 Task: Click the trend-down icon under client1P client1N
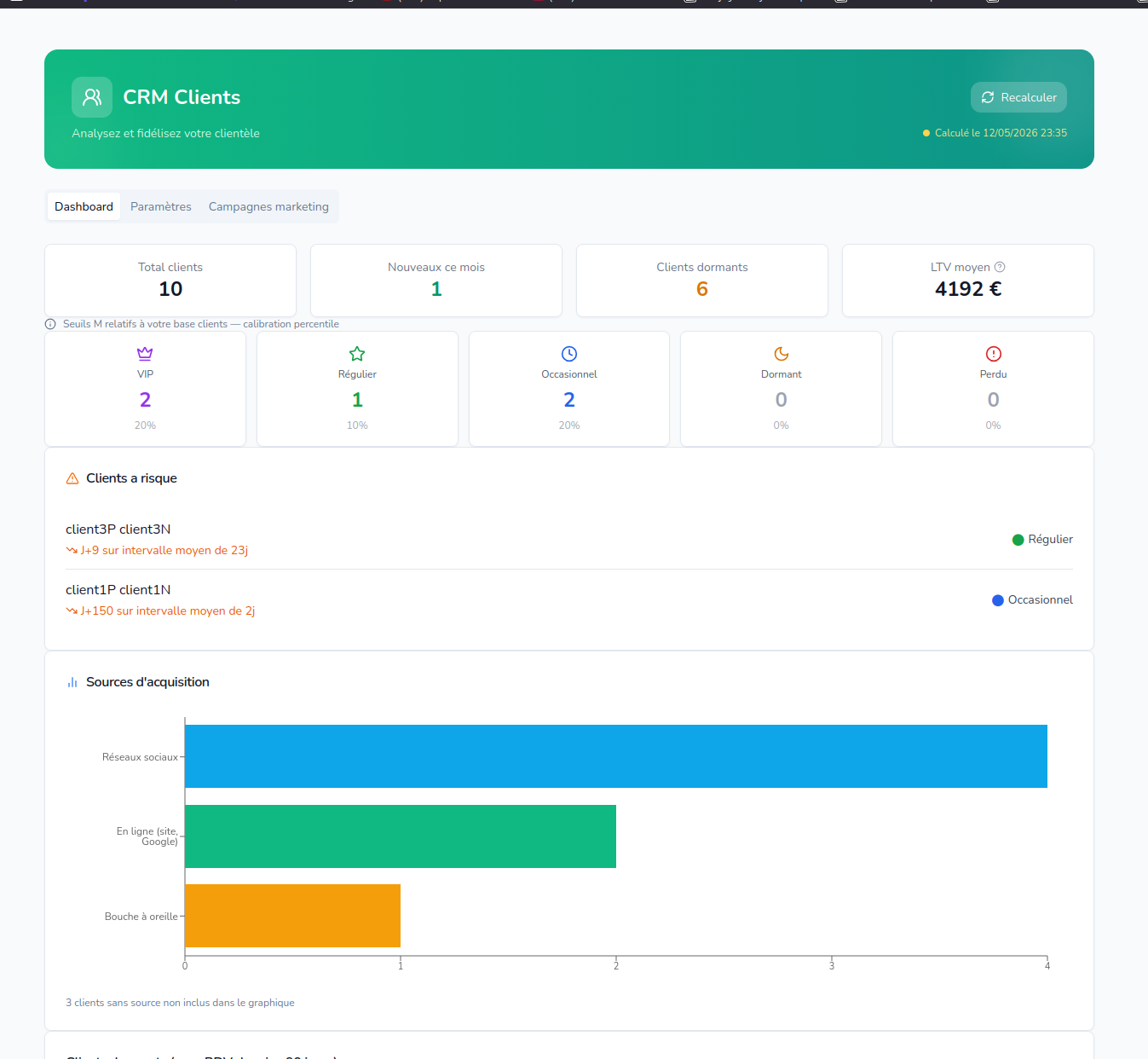pos(72,611)
